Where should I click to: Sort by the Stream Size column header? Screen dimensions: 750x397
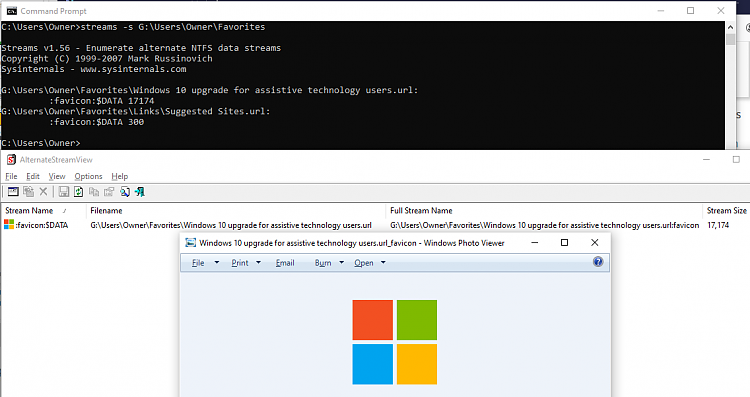(x=727, y=210)
